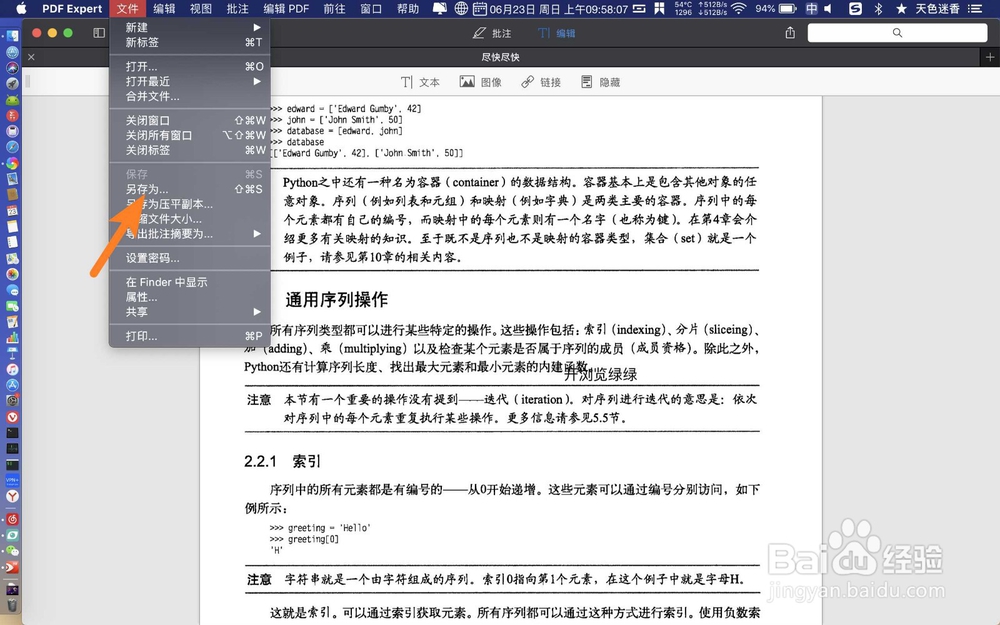The image size is (1000, 625).
Task: Choose 合并文件... menu item
Action: [x=189, y=96]
